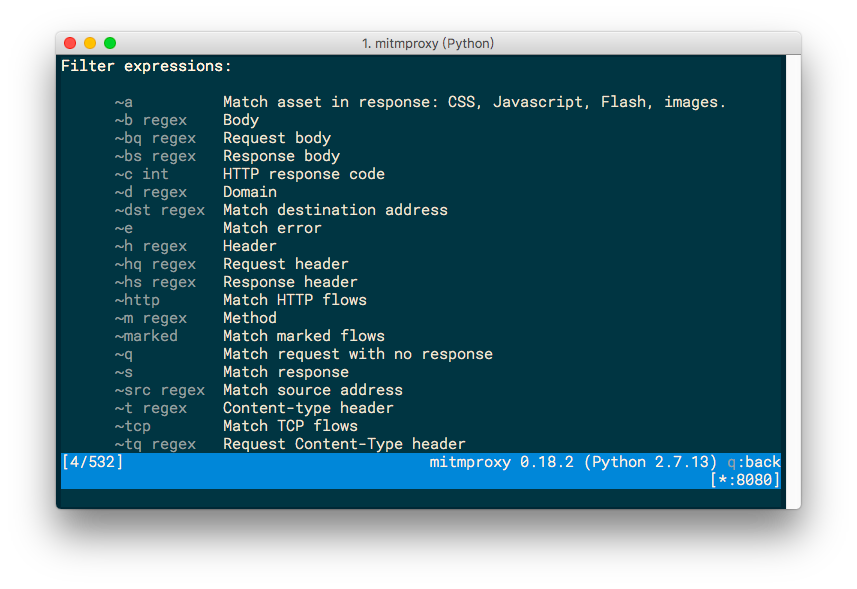This screenshot has width=857, height=589.
Task: Select the 'Response body' description
Action: click(x=281, y=156)
